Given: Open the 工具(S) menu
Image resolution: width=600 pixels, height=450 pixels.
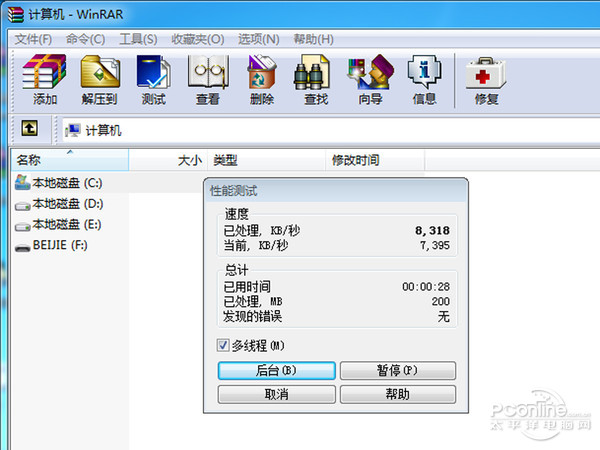Looking at the screenshot, I should [138, 39].
